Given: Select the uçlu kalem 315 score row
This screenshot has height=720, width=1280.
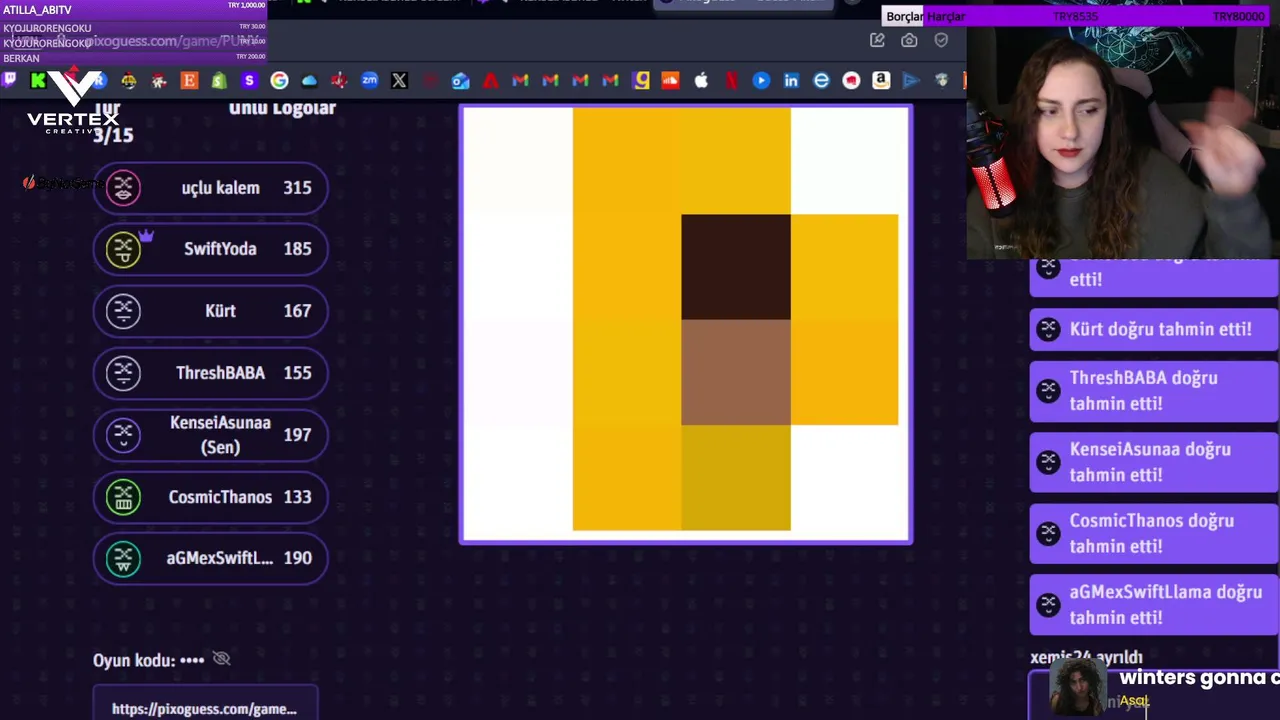Looking at the screenshot, I should (210, 187).
